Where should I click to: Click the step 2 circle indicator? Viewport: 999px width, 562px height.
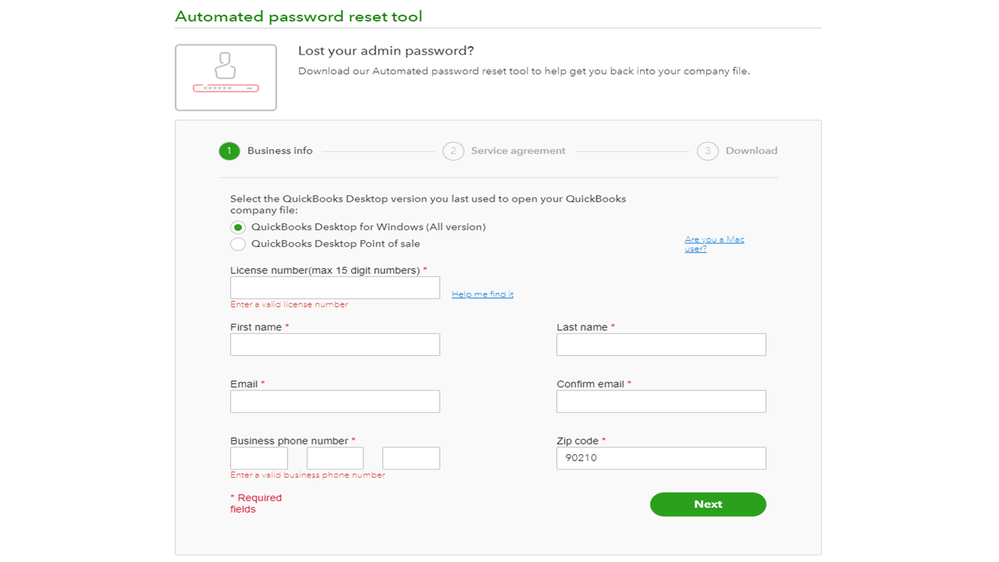click(453, 151)
